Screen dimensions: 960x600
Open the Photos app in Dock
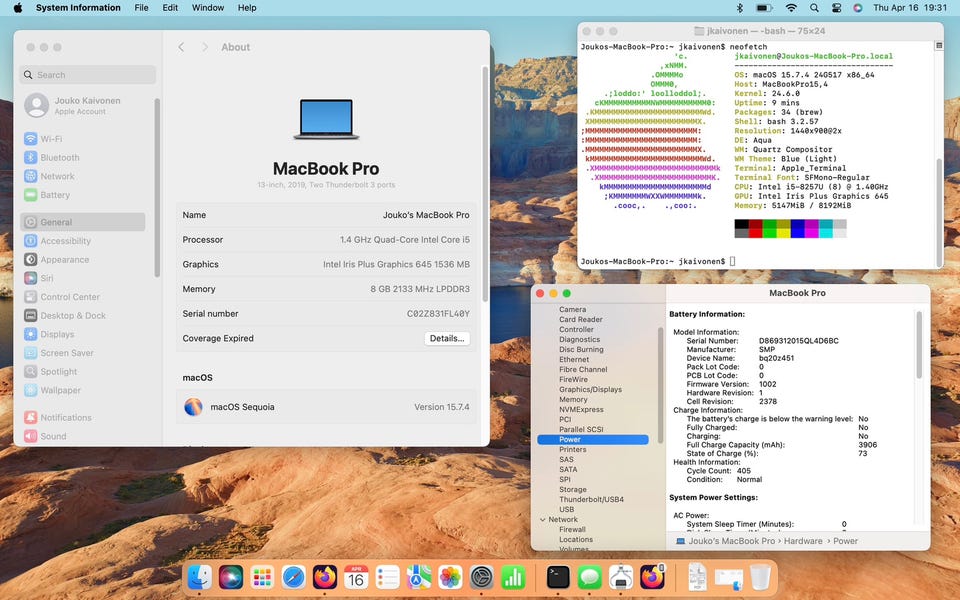point(451,577)
